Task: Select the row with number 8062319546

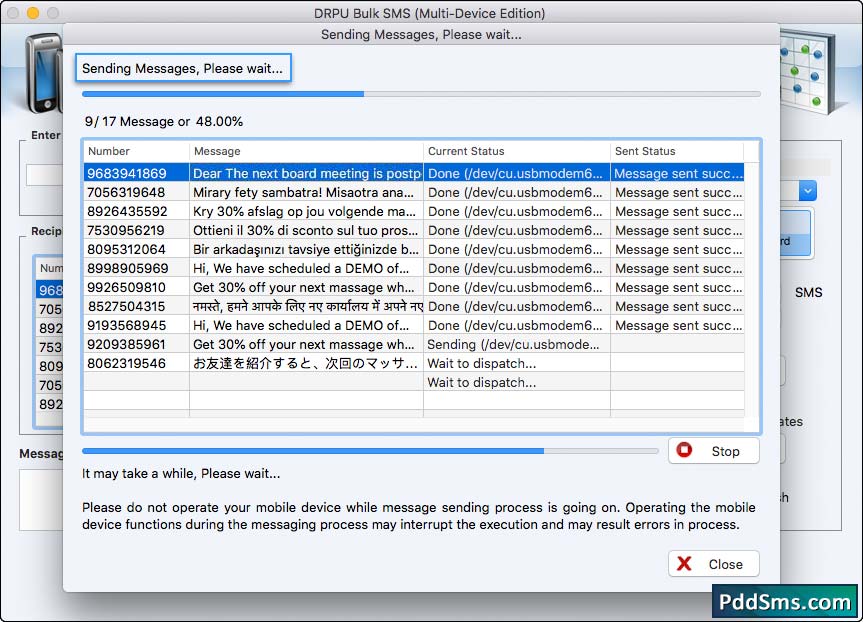Action: pos(414,363)
